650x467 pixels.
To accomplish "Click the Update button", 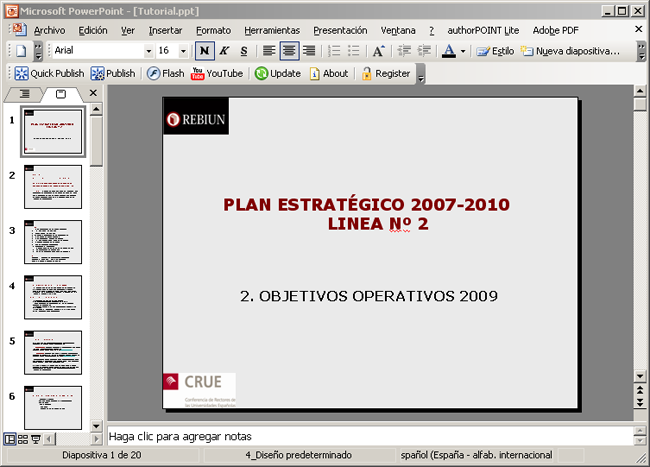I will (x=278, y=73).
